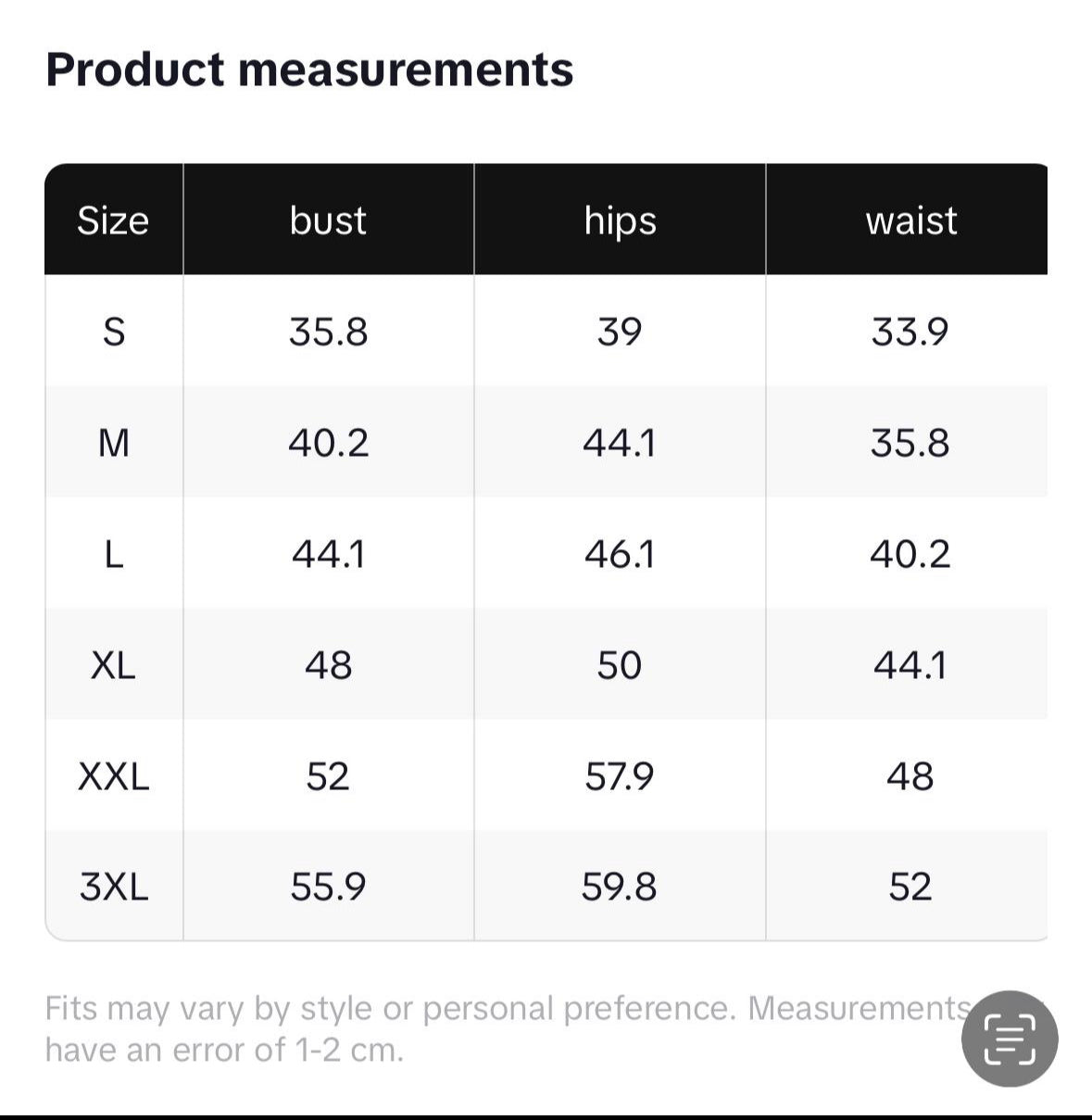Viewport: 1092px width, 1120px height.
Task: Click the 3XL size row label
Action: point(113,887)
